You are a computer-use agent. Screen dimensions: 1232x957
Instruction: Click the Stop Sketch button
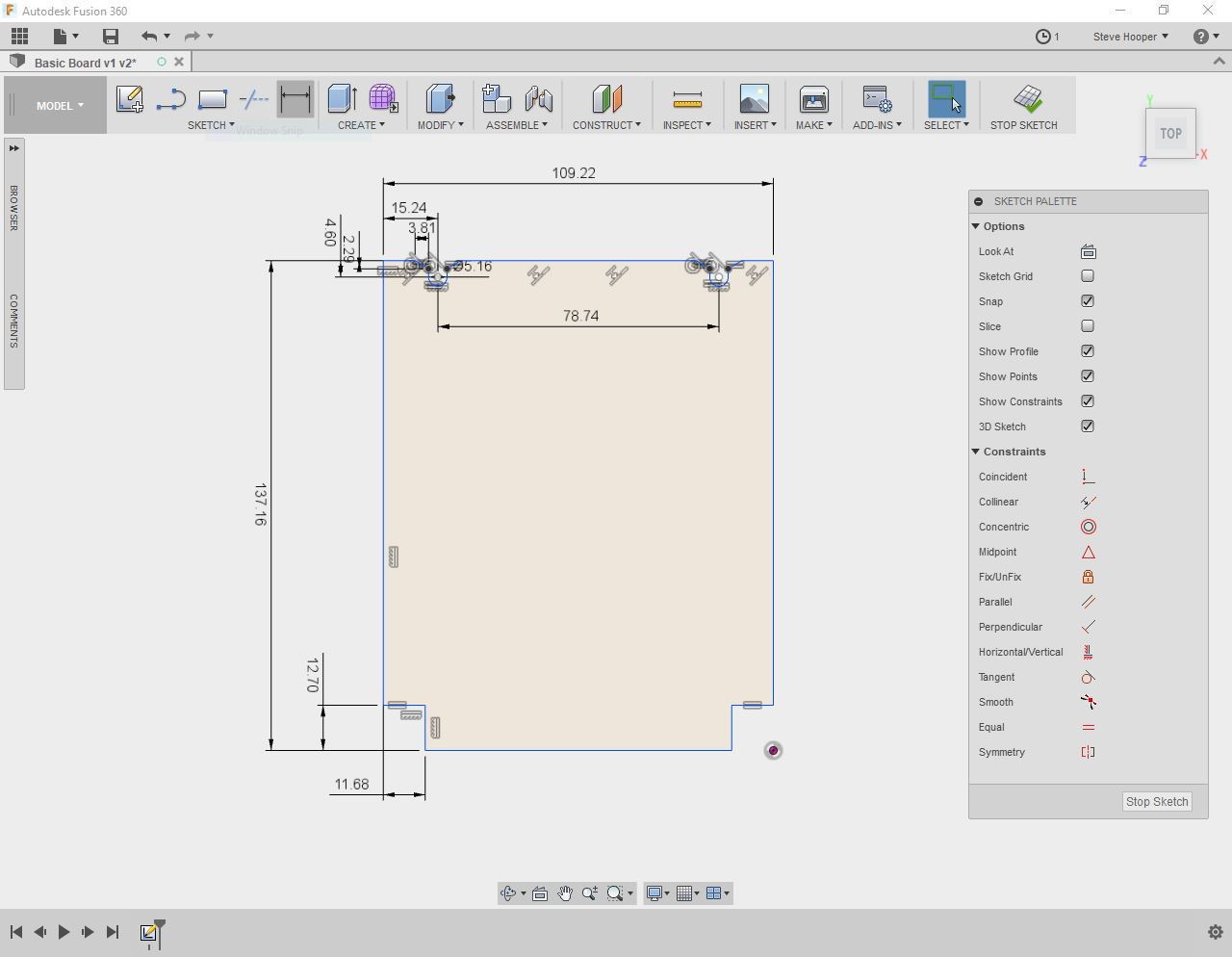coord(1156,801)
